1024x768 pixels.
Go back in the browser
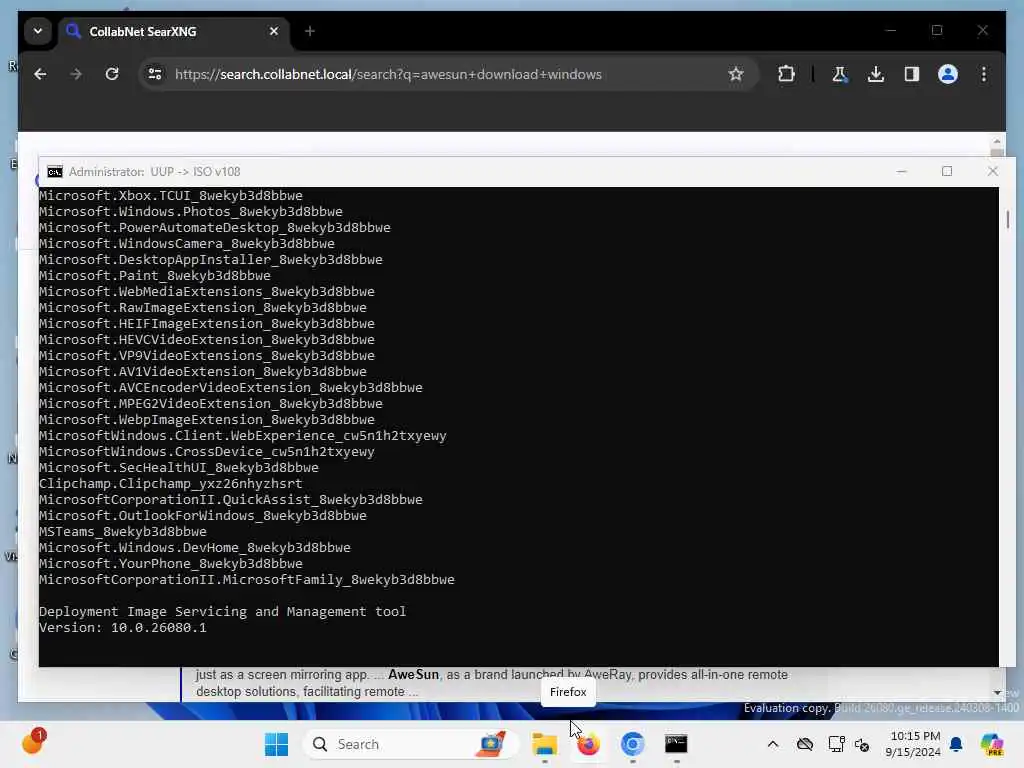pos(40,74)
